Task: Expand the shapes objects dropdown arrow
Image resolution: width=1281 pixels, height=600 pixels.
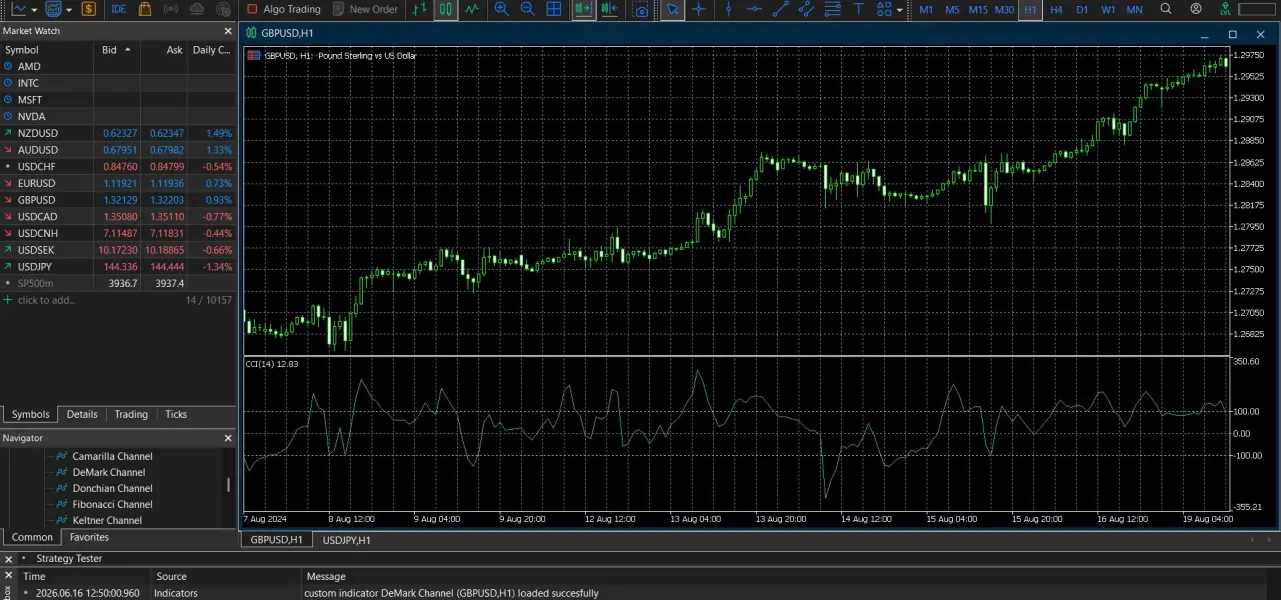Action: coord(899,9)
